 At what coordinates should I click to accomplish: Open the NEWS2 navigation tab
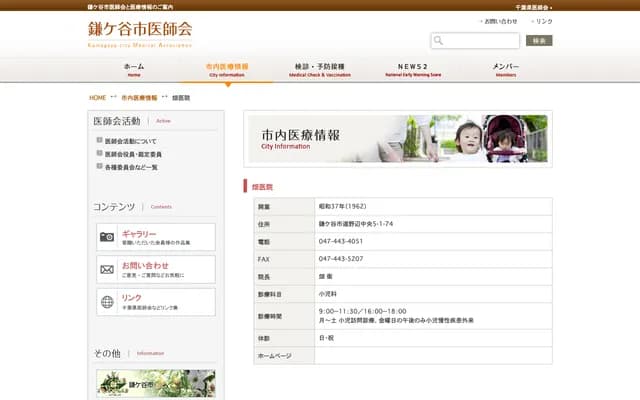[413, 69]
